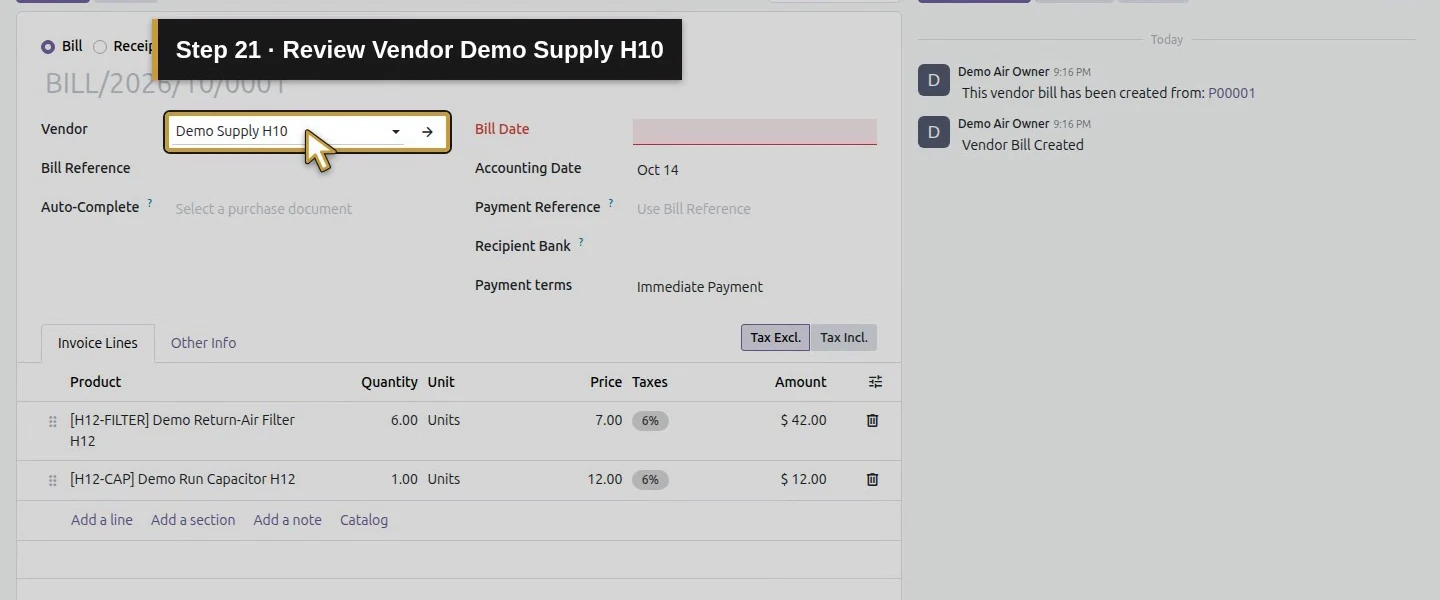Click price 12.00 cell
Image resolution: width=1440 pixels, height=600 pixels.
pos(605,479)
